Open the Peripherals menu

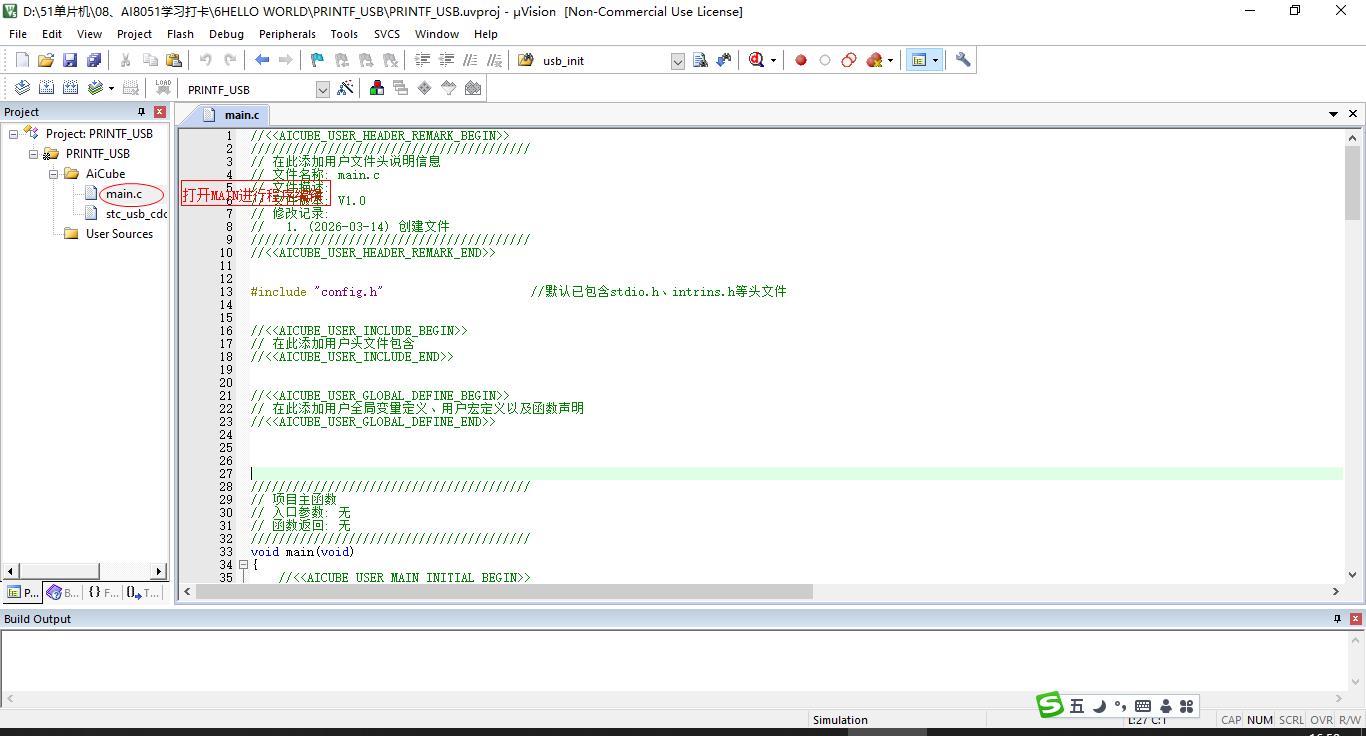[287, 34]
